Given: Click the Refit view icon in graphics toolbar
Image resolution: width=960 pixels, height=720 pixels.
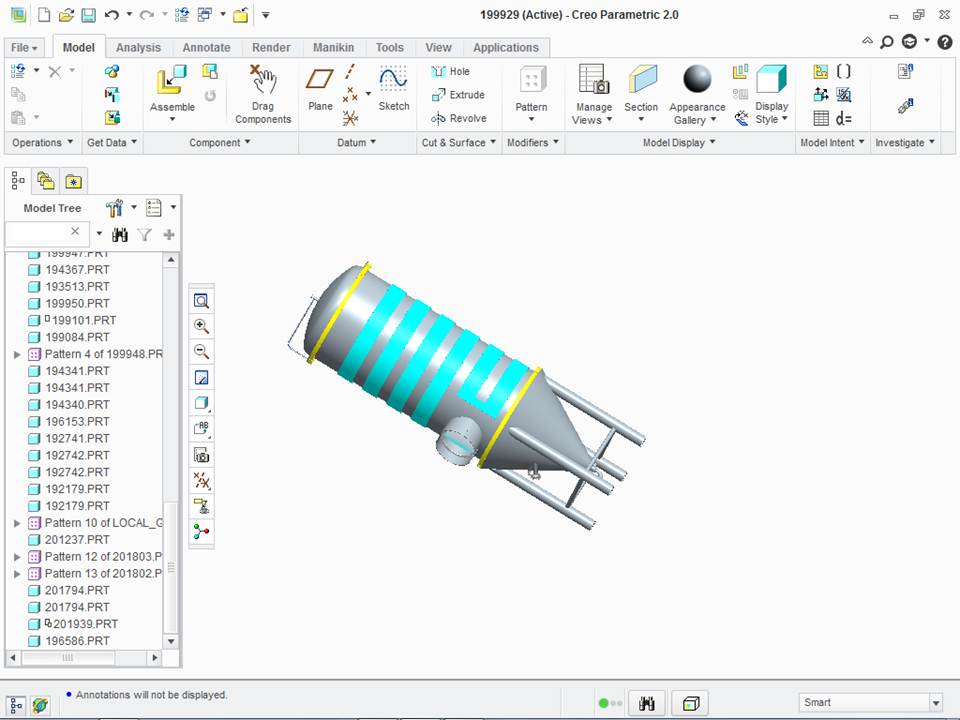Looking at the screenshot, I should pos(201,301).
